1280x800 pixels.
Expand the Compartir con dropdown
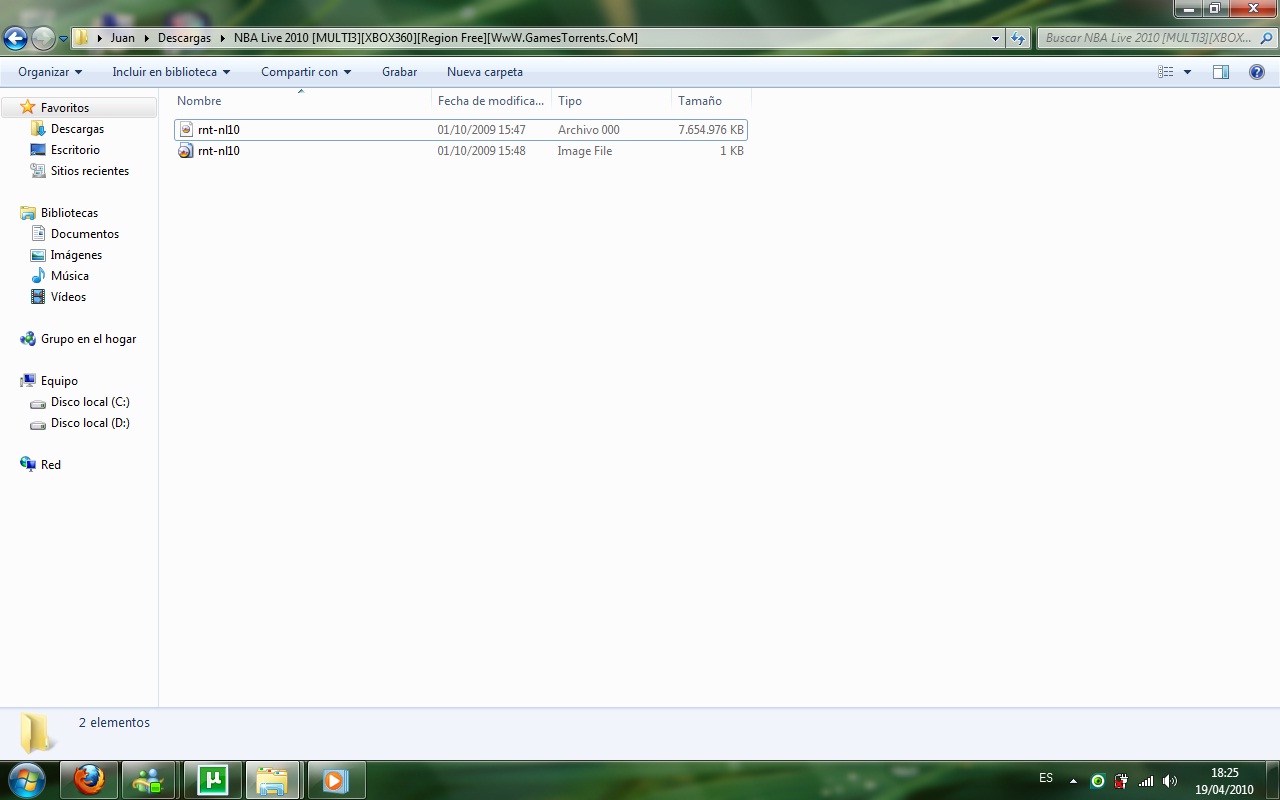[x=306, y=72]
